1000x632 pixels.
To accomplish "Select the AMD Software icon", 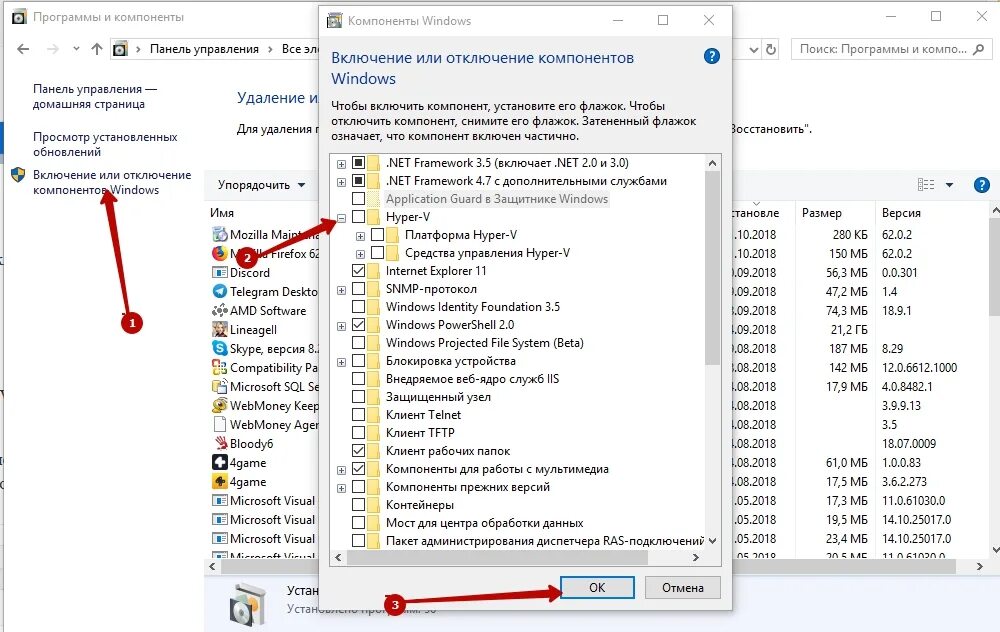I will [219, 311].
